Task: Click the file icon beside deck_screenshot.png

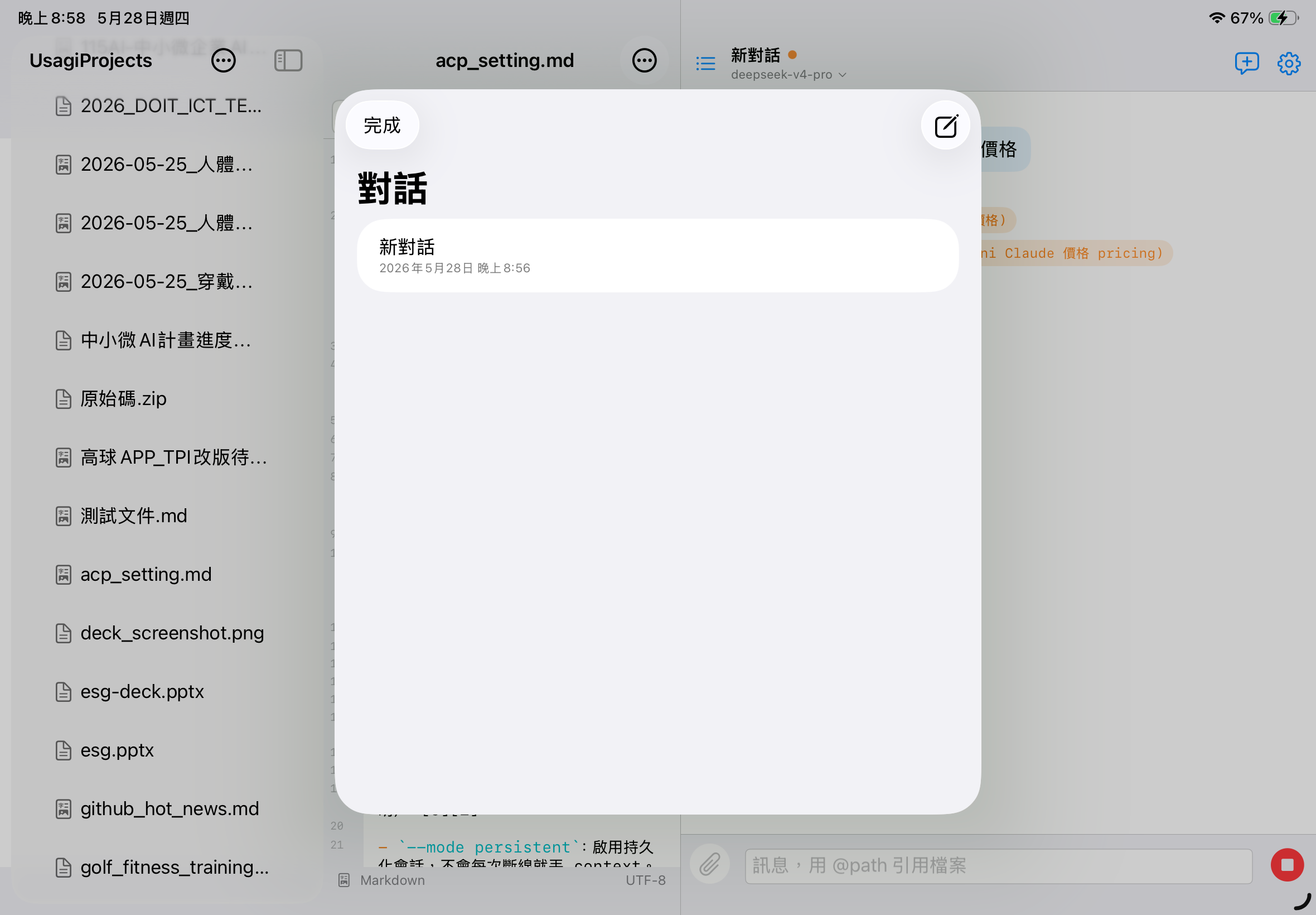Action: (x=63, y=633)
